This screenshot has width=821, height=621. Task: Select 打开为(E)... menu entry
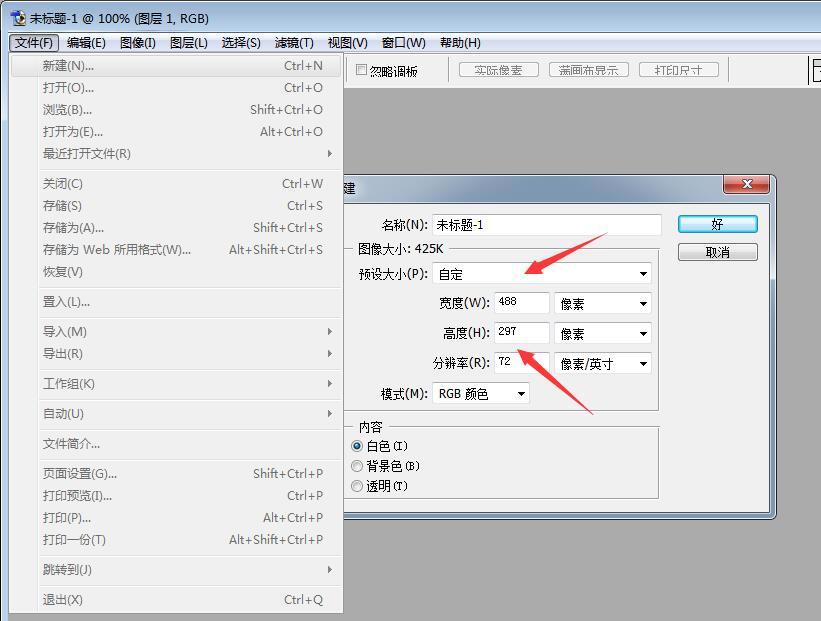click(x=177, y=132)
